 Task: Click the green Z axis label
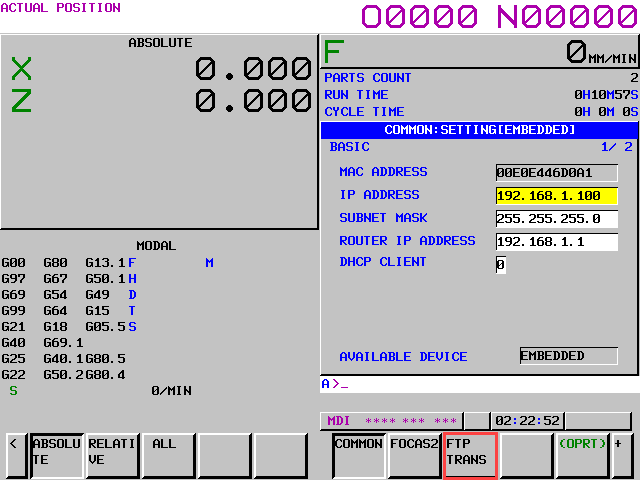pos(21,100)
